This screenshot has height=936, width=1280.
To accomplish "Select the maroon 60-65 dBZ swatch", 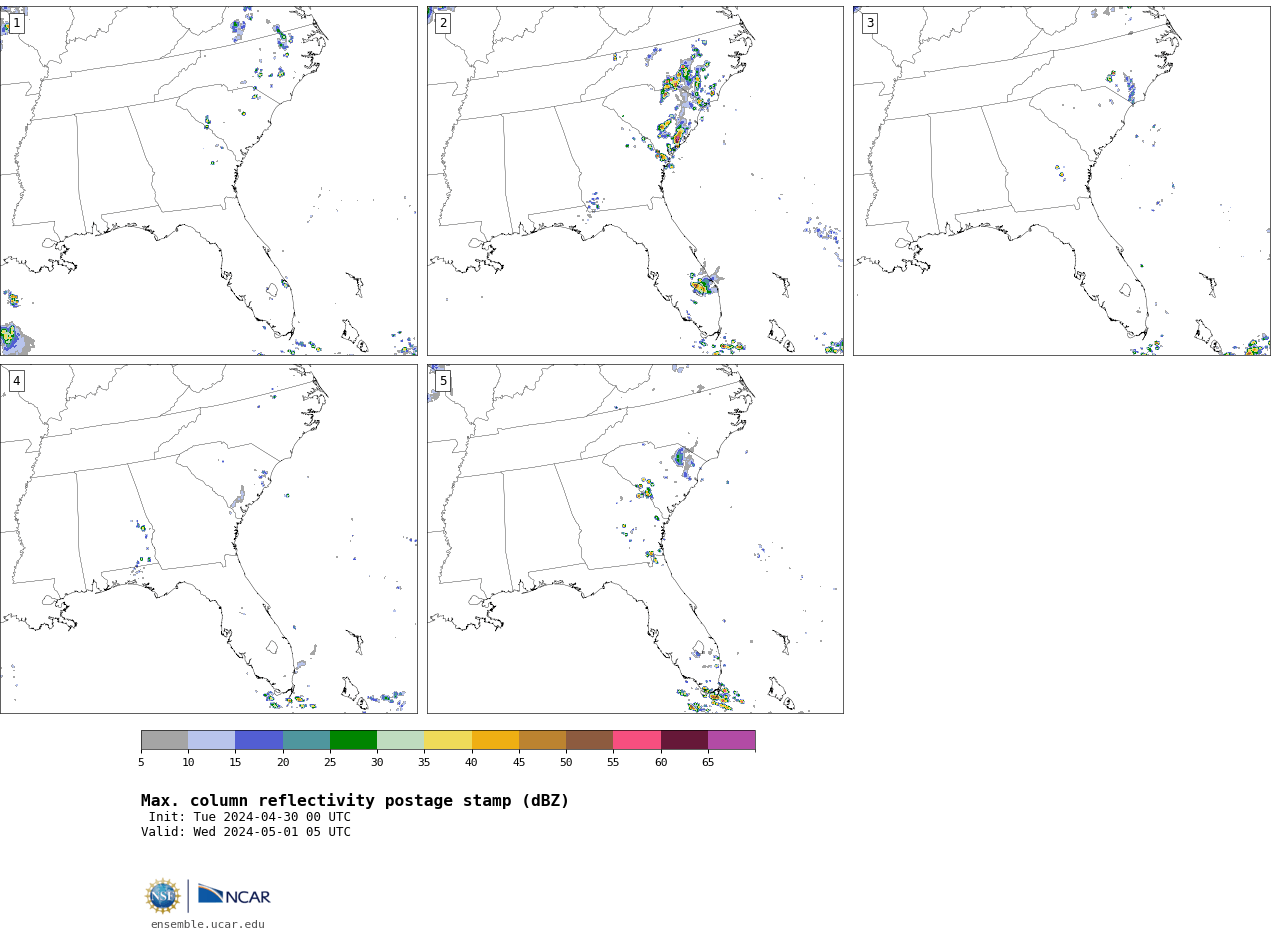I will pos(684,740).
